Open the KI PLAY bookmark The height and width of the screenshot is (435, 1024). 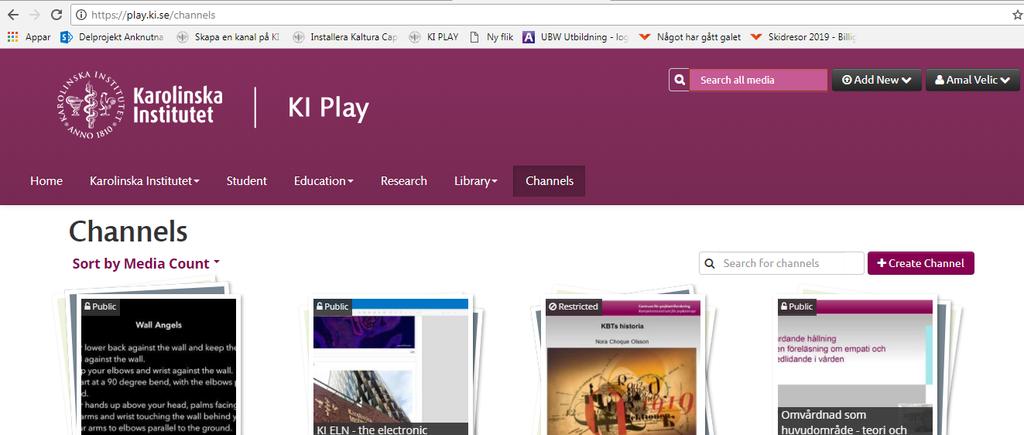point(434,37)
